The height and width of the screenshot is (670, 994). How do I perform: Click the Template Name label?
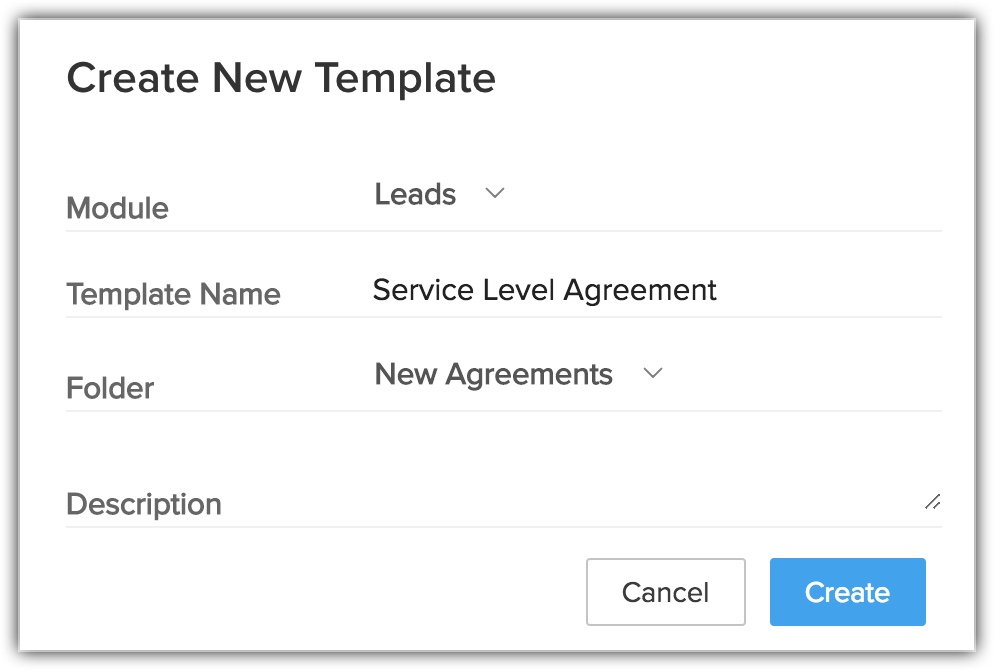coord(173,294)
